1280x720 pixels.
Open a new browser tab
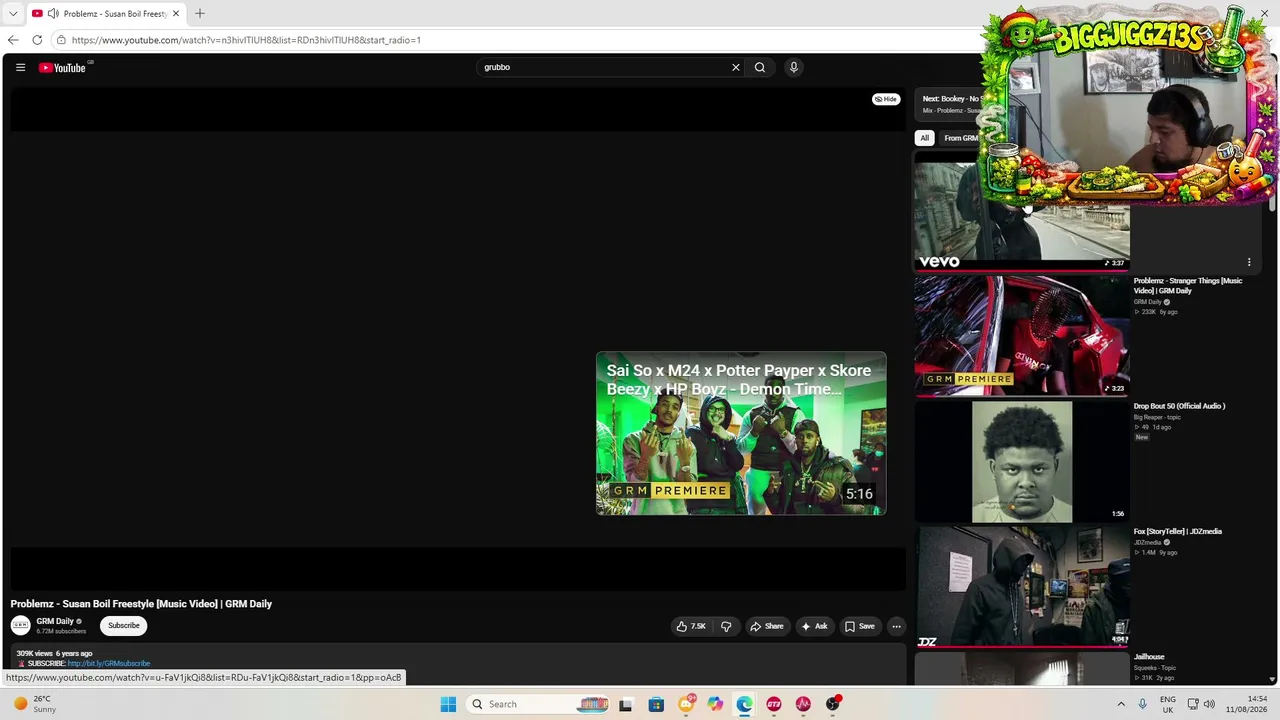click(x=200, y=14)
